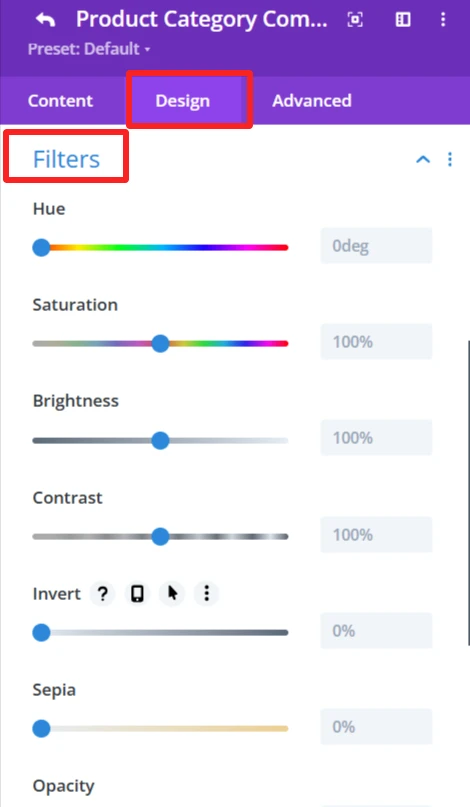Open the Invert option three-dot menu
The image size is (470, 807).
(x=206, y=593)
